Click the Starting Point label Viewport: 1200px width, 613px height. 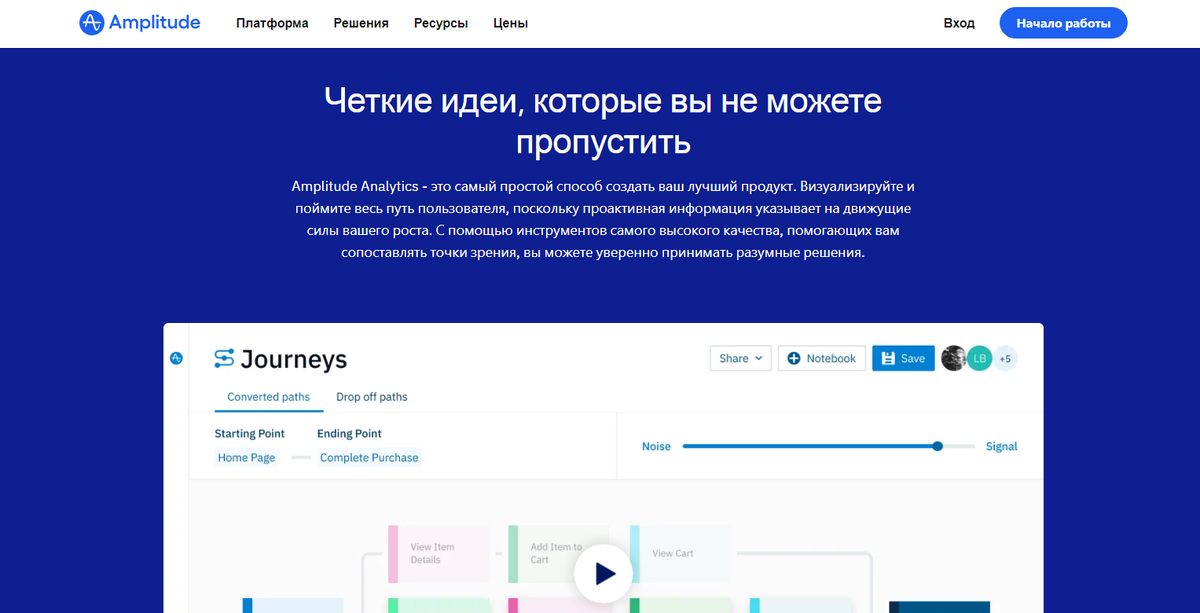250,434
